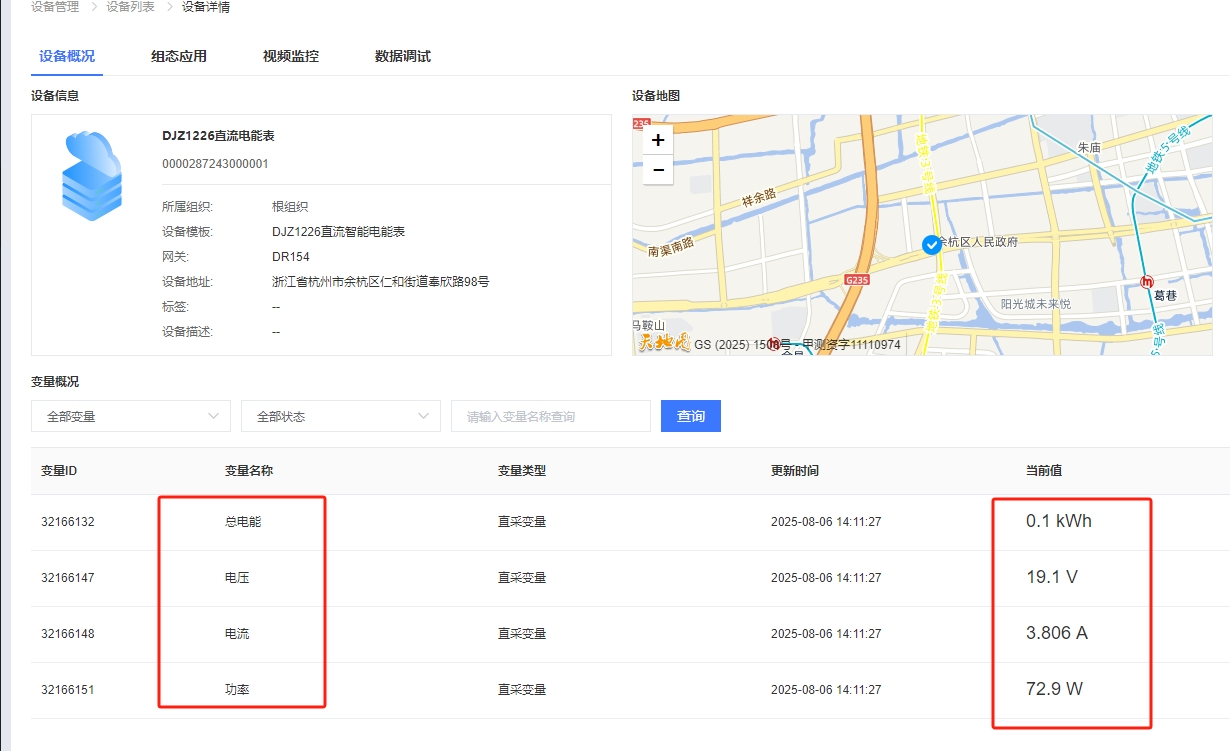
Task: Click the DJZ1226 device cloud-server icon
Action: (x=92, y=175)
